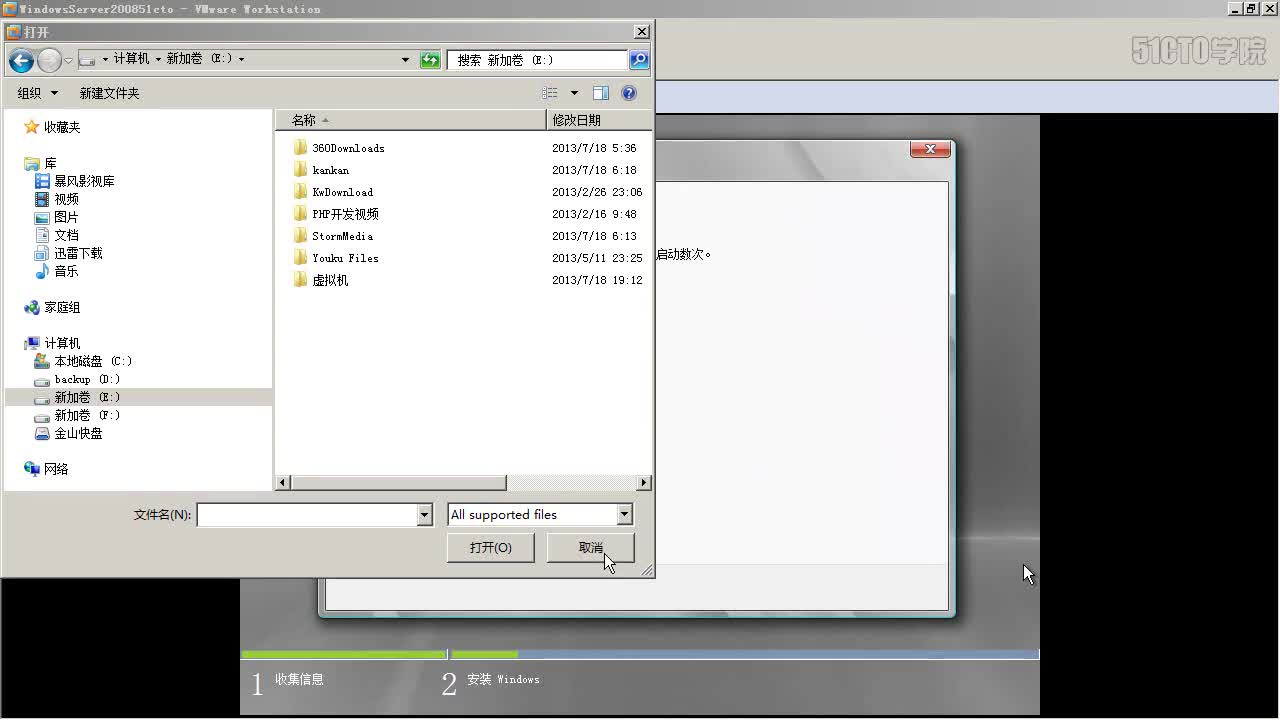Screen dimensions: 1280x720
Task: Open the 组织 menu
Action: coord(37,93)
